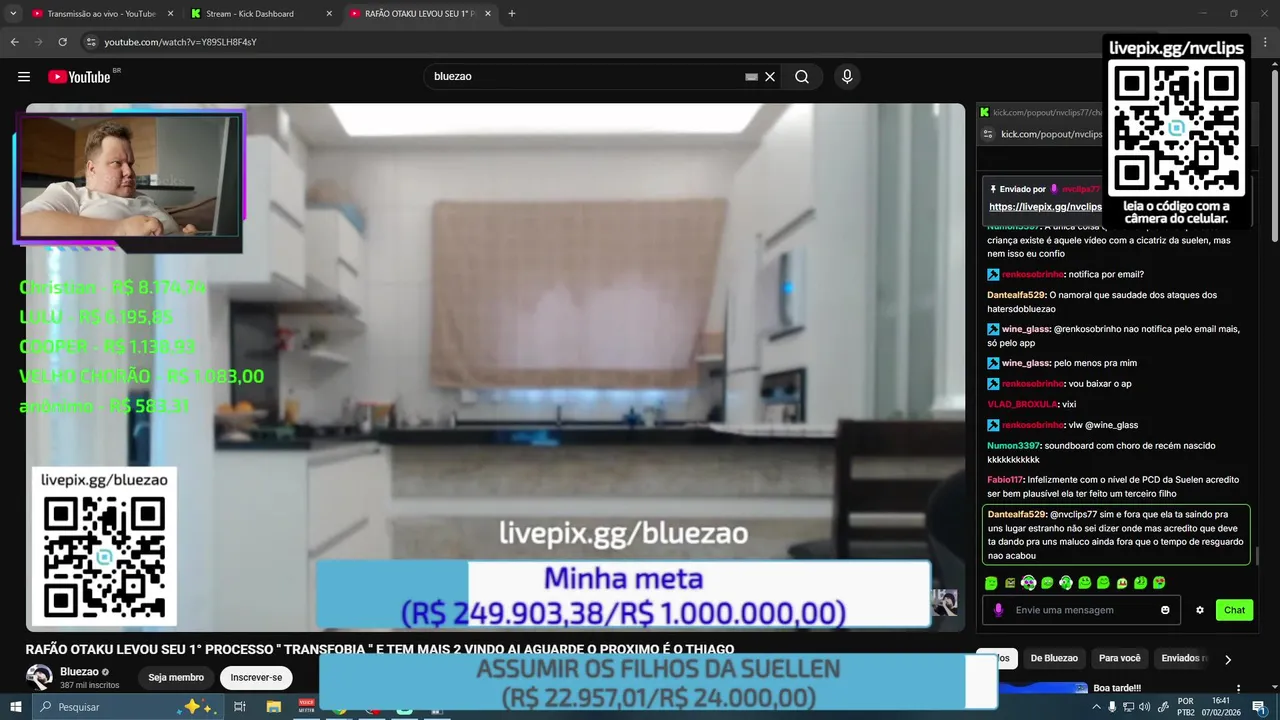Insert the angry olive-colored emote

tap(1010, 583)
